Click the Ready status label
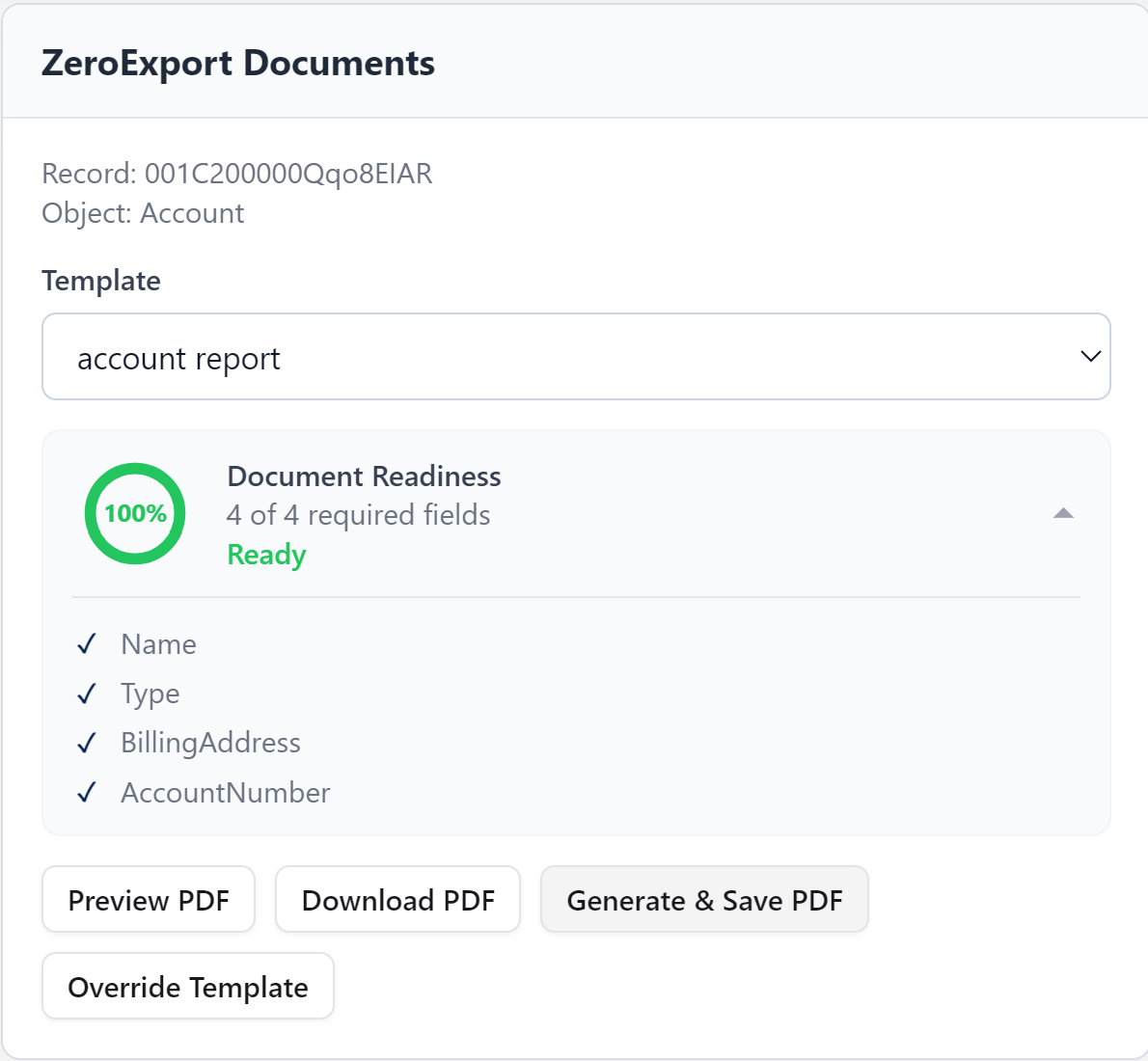 (266, 555)
